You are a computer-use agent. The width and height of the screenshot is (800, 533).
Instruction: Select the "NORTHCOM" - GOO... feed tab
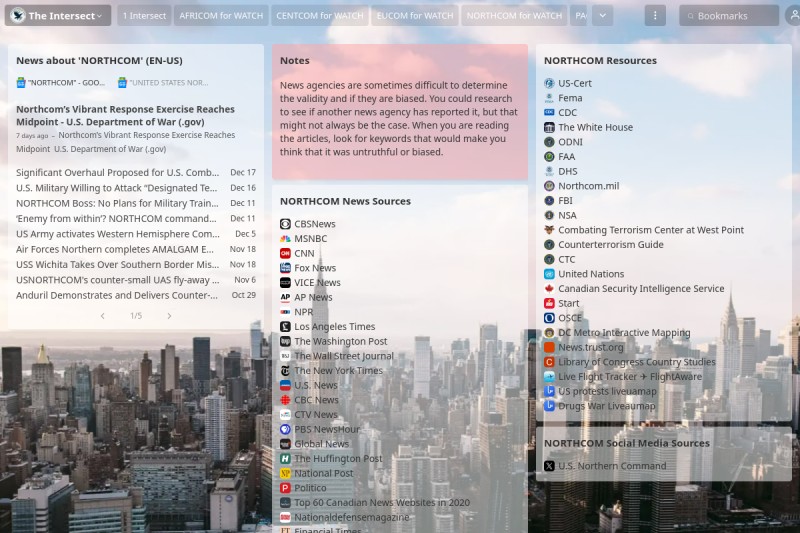click(x=61, y=83)
